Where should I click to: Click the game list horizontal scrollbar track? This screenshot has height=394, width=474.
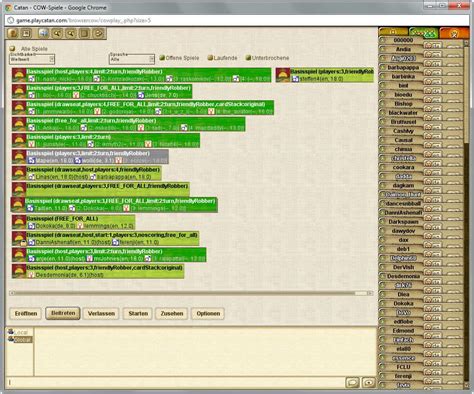click(x=191, y=293)
